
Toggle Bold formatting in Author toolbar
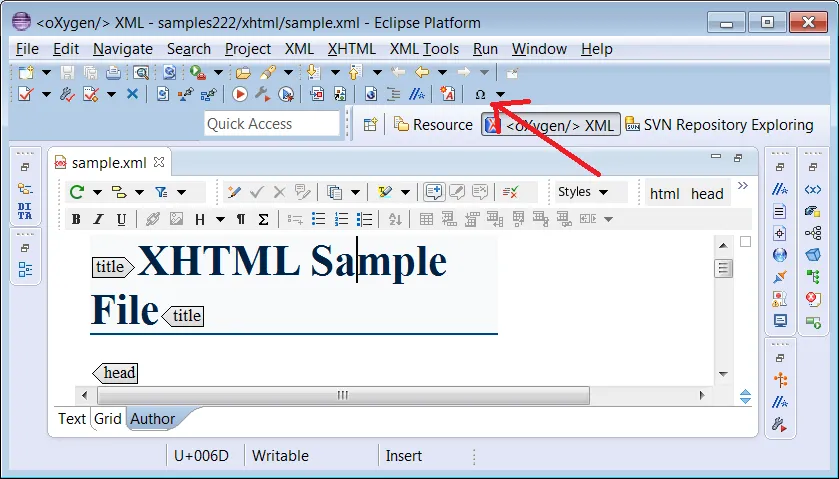[76, 219]
